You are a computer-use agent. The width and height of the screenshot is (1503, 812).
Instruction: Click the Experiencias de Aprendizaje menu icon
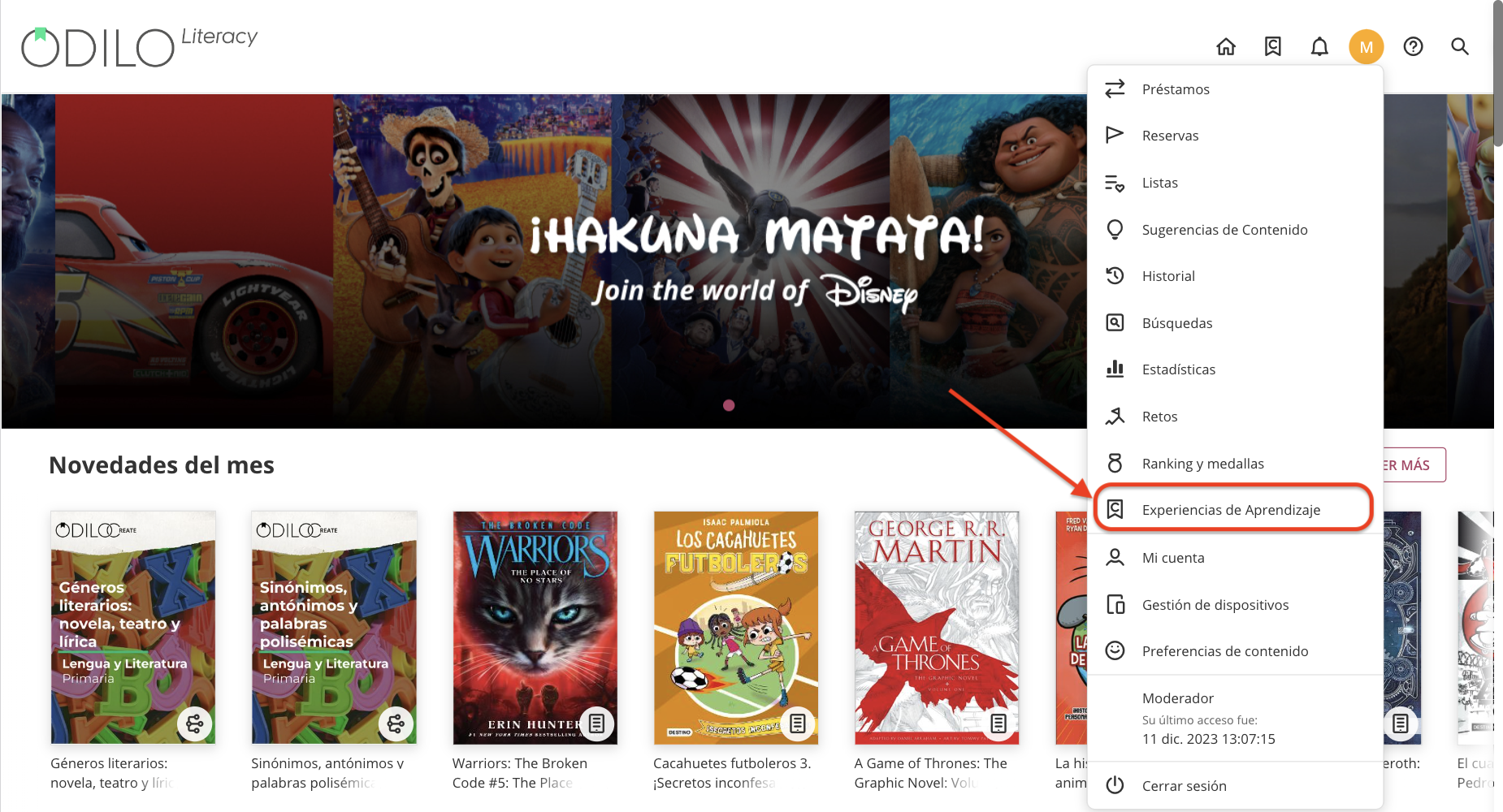pyautogui.click(x=1115, y=510)
